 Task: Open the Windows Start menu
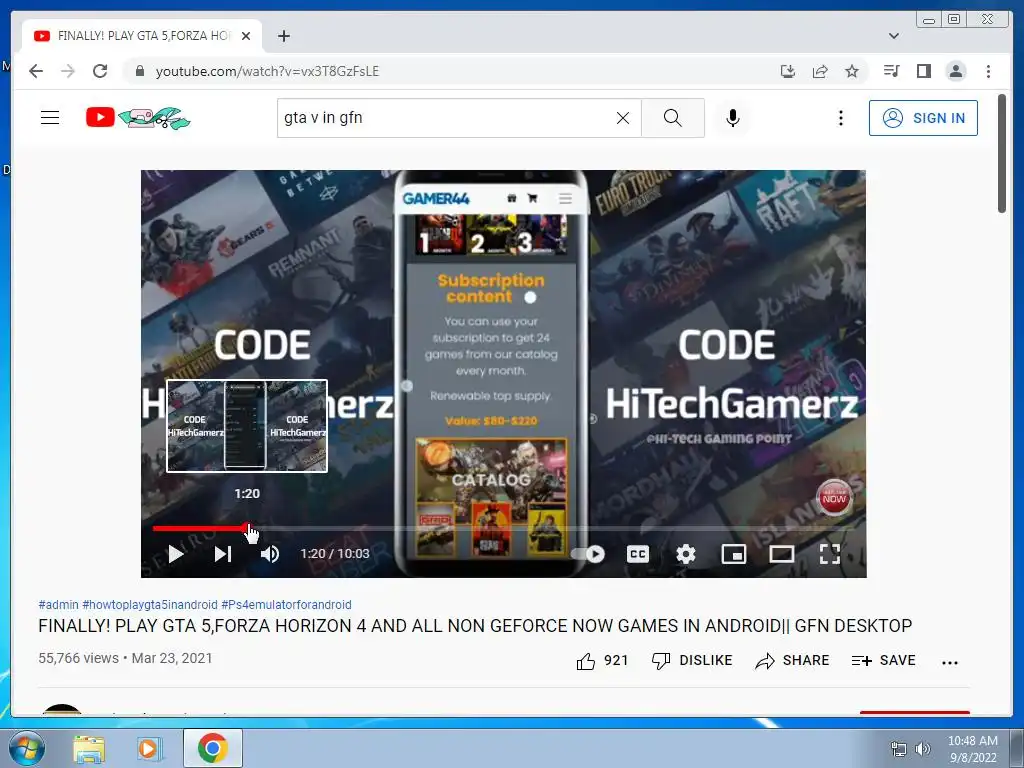[27, 748]
